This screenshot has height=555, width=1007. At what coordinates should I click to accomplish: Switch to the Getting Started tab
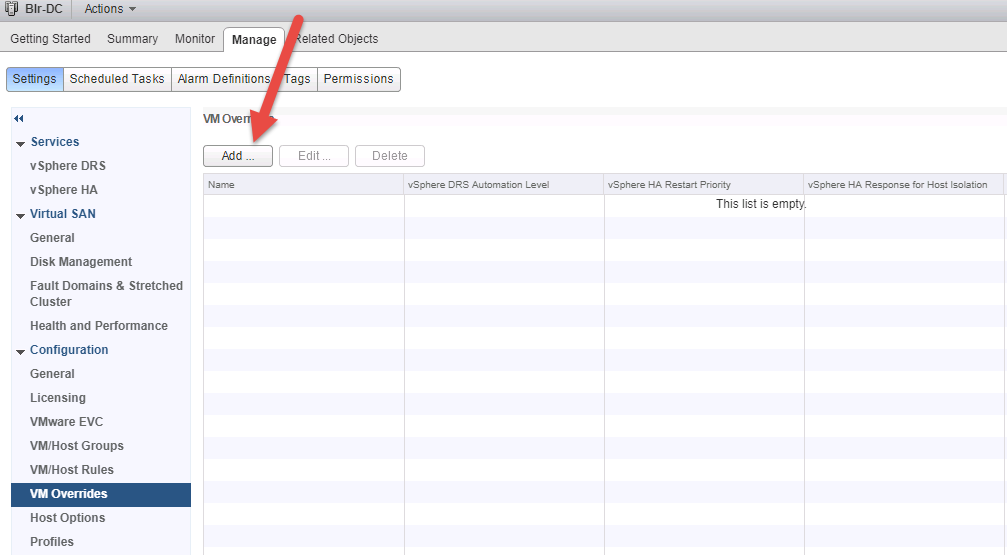[50, 39]
